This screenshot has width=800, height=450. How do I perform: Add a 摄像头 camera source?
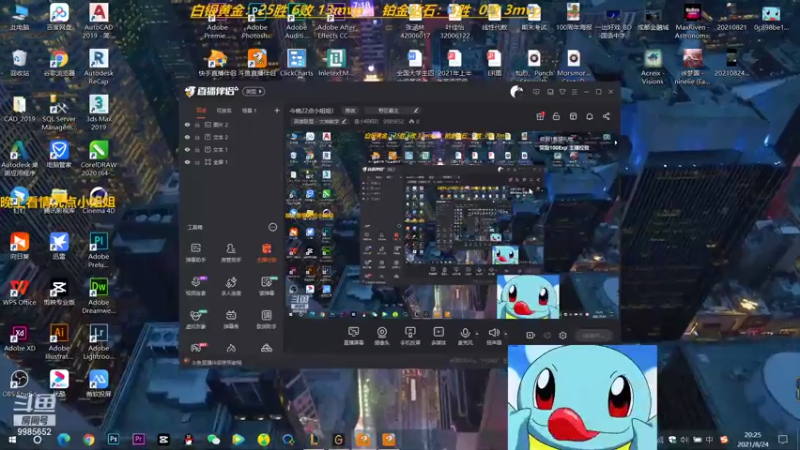(382, 336)
